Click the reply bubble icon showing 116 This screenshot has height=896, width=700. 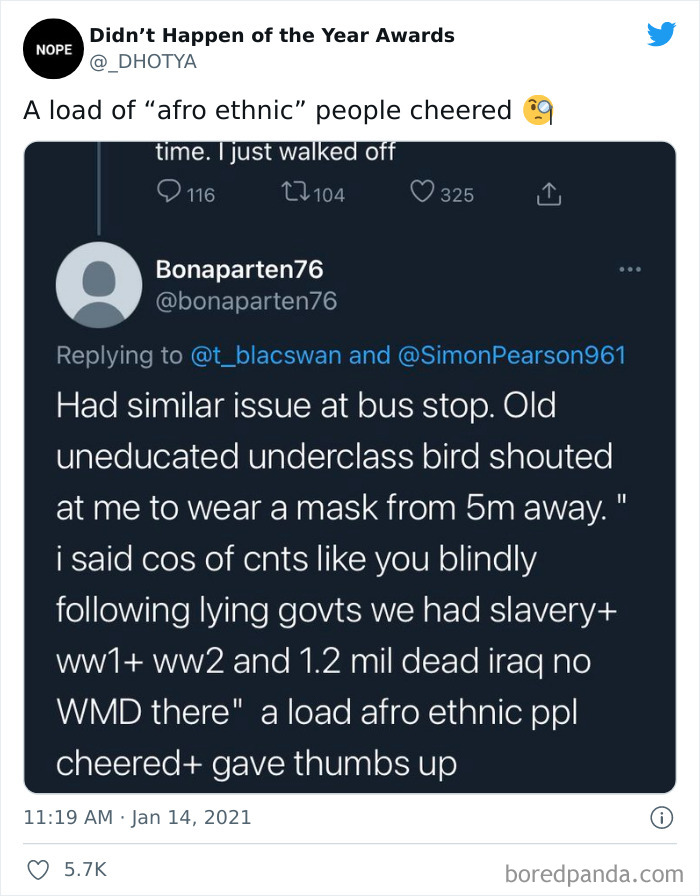(x=169, y=194)
